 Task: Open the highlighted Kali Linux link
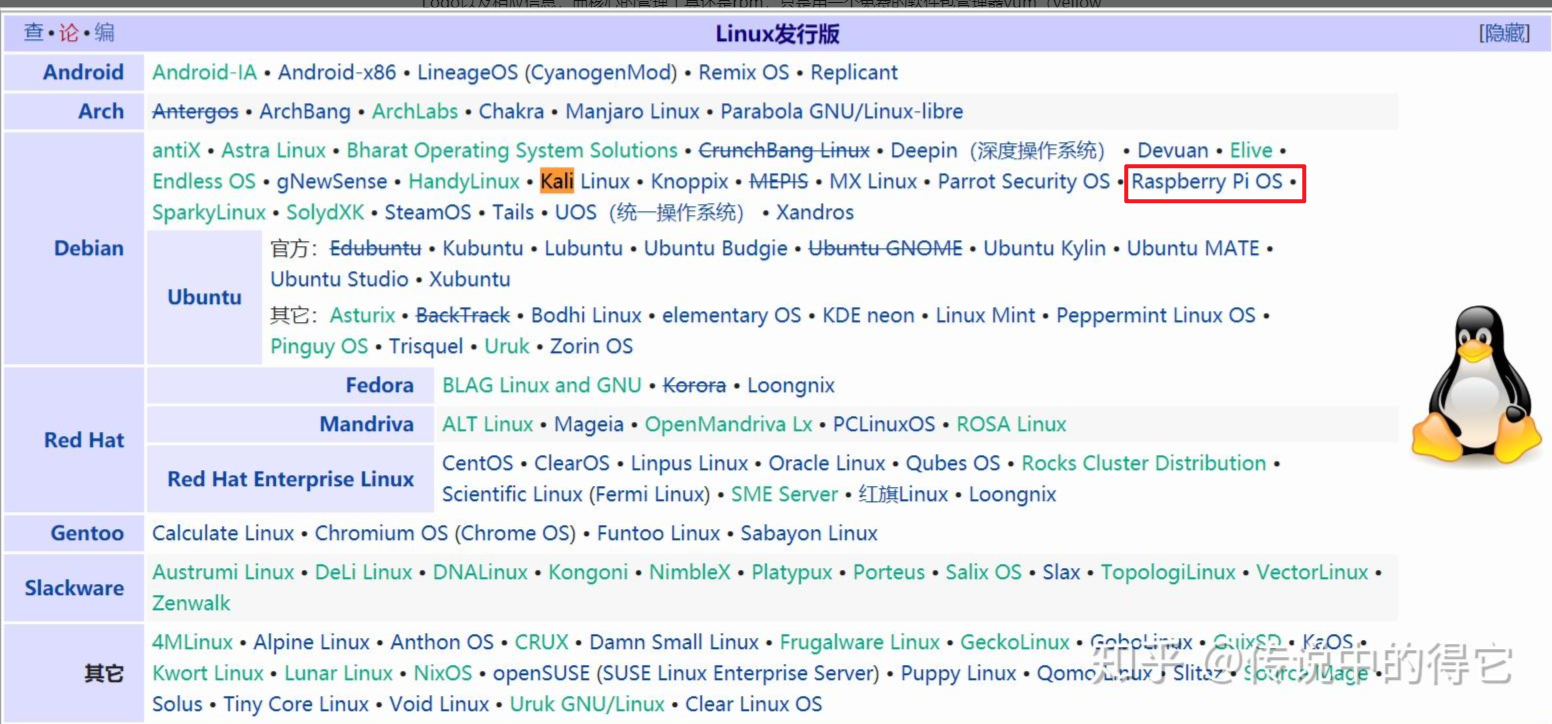click(585, 181)
